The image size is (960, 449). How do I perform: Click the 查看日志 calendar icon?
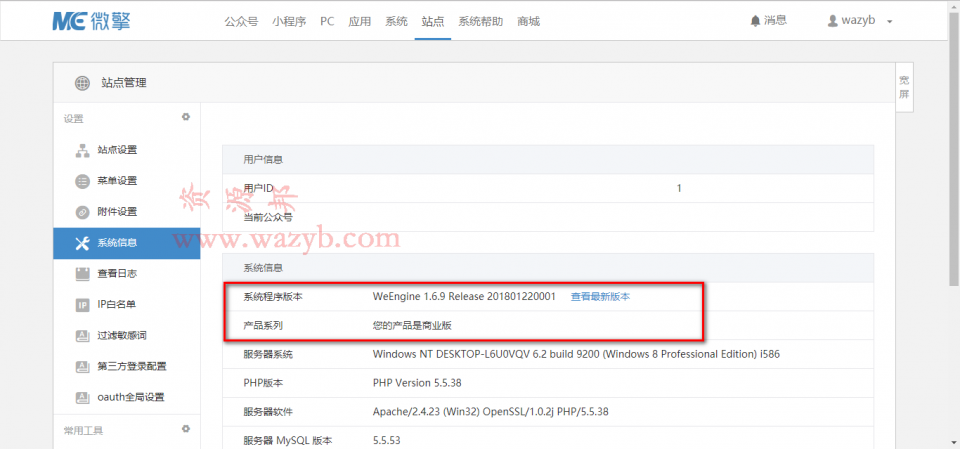pos(82,274)
